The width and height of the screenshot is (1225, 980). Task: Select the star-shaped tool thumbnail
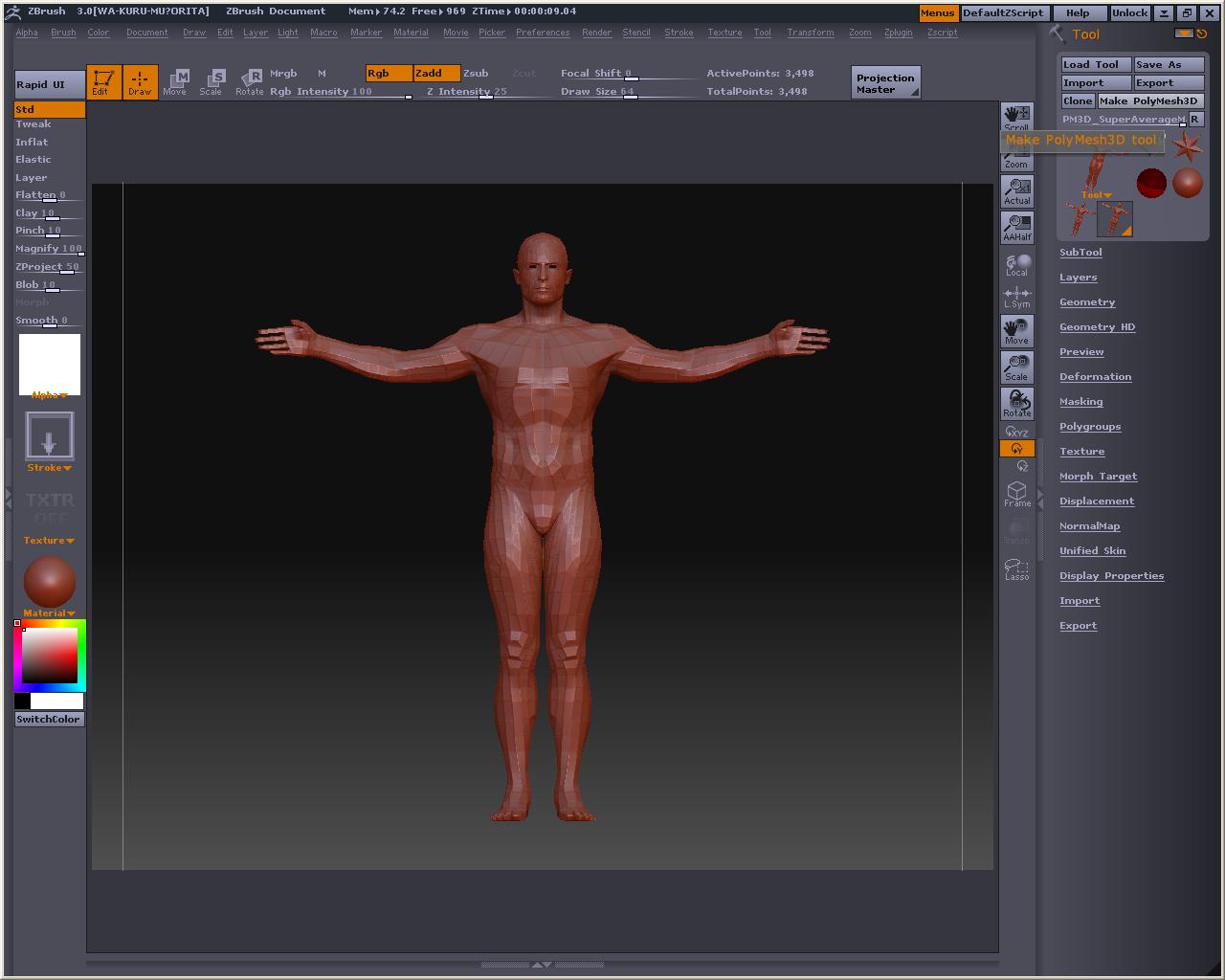tap(1187, 146)
